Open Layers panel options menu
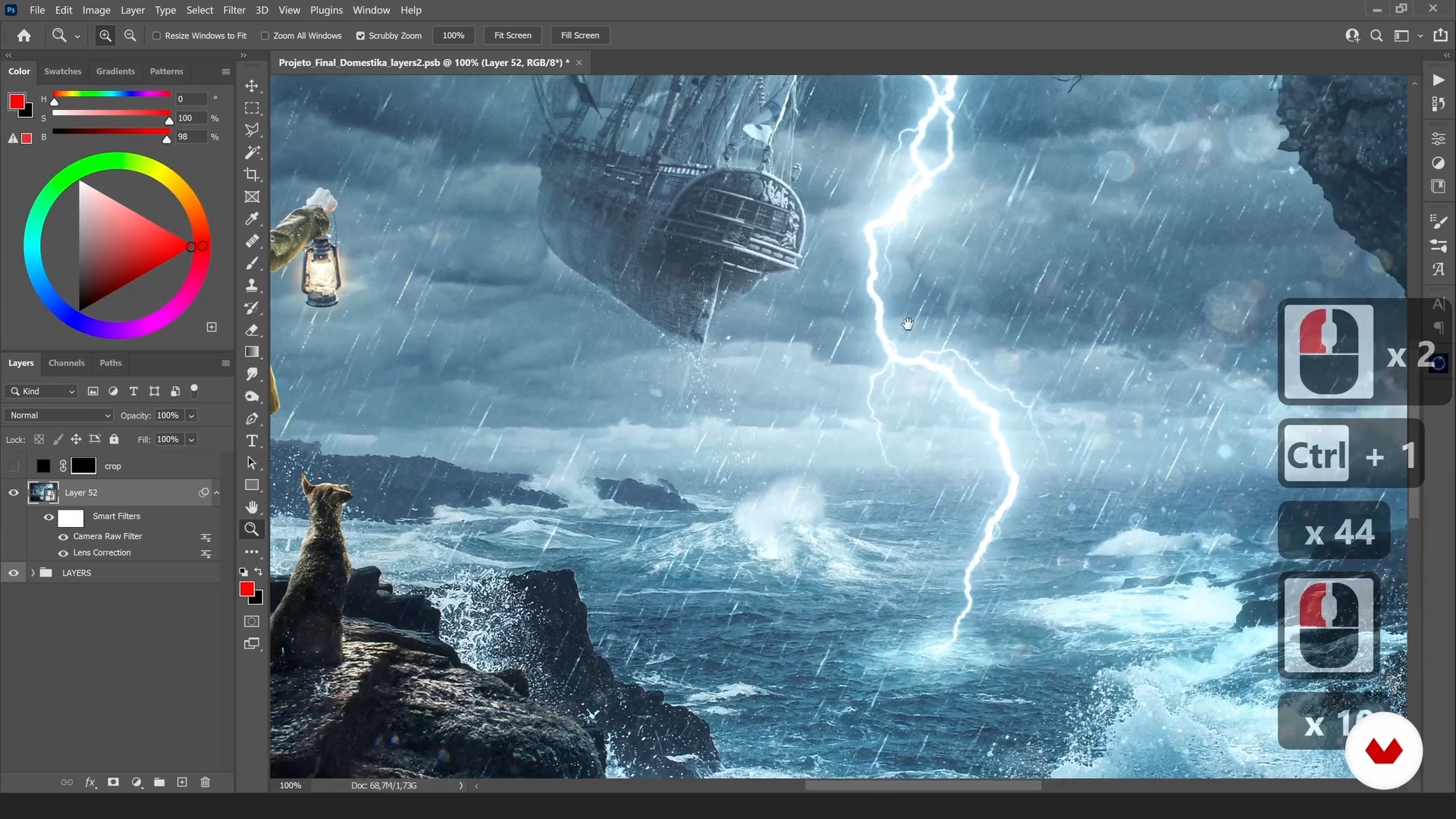 pyautogui.click(x=225, y=363)
